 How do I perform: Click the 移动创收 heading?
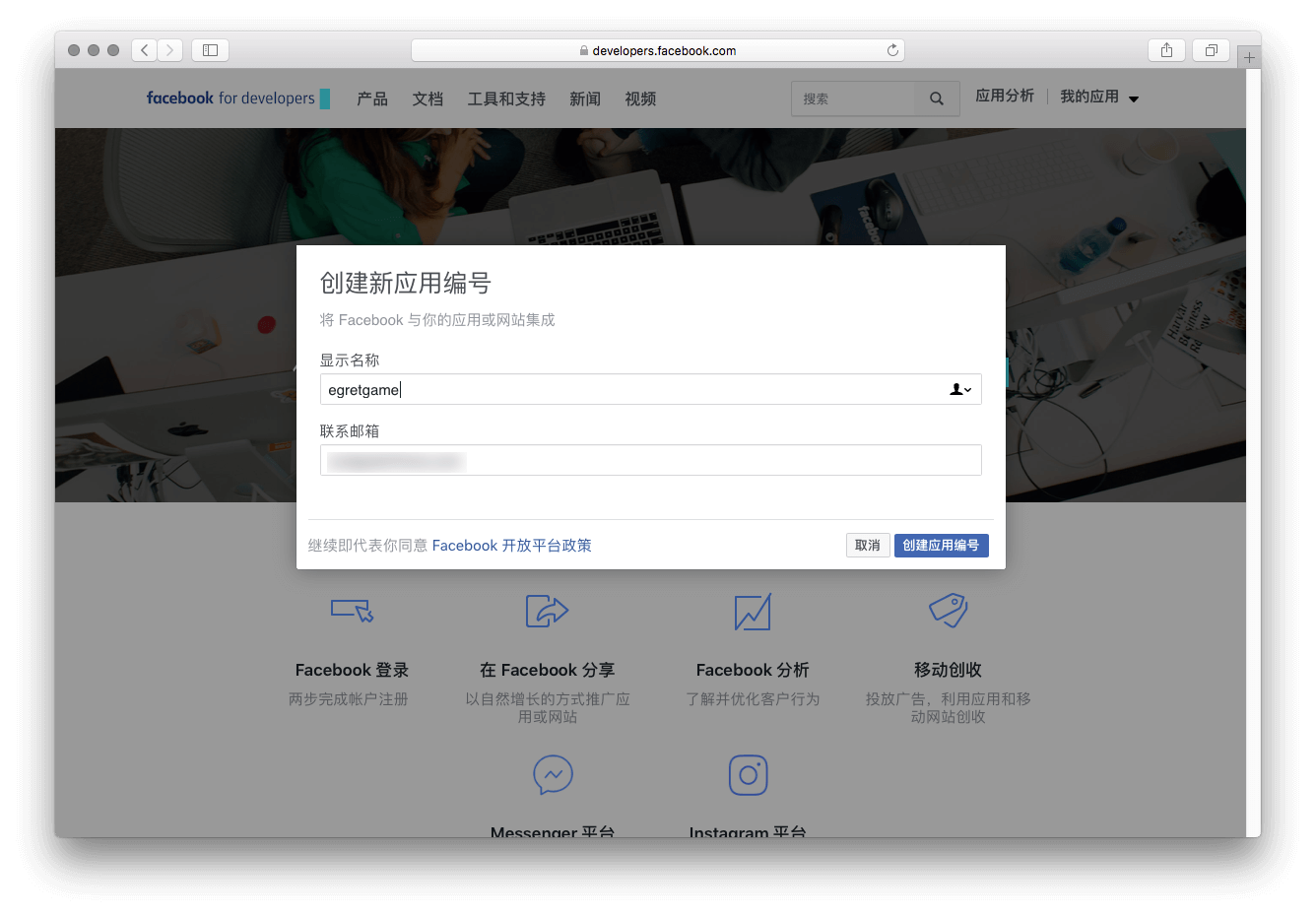[948, 670]
